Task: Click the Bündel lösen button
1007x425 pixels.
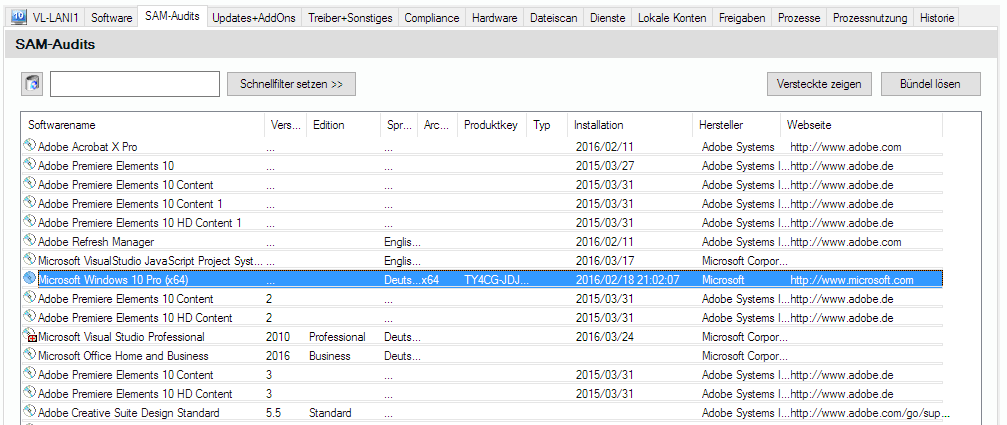Action: tap(930, 84)
